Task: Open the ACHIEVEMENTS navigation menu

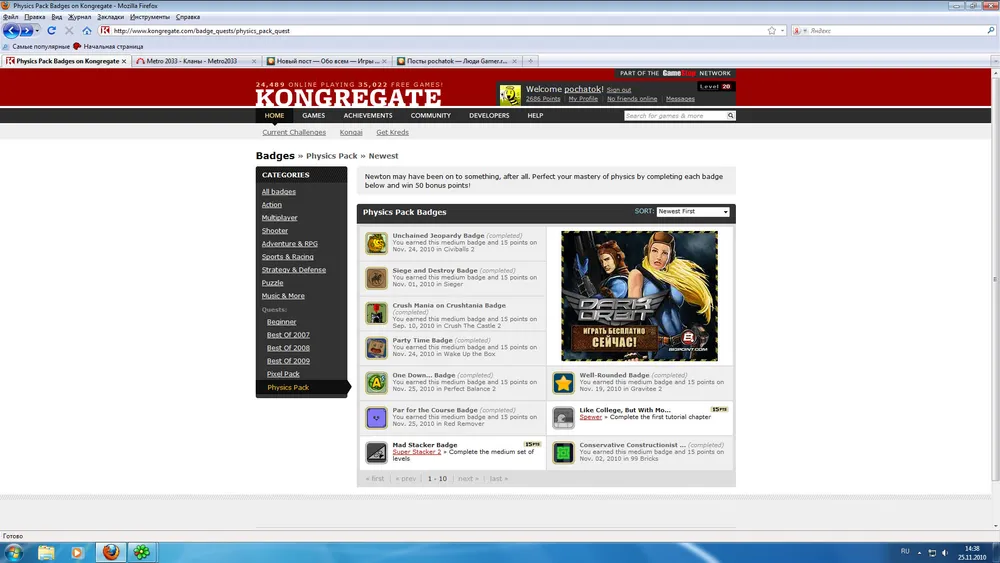Action: point(368,116)
